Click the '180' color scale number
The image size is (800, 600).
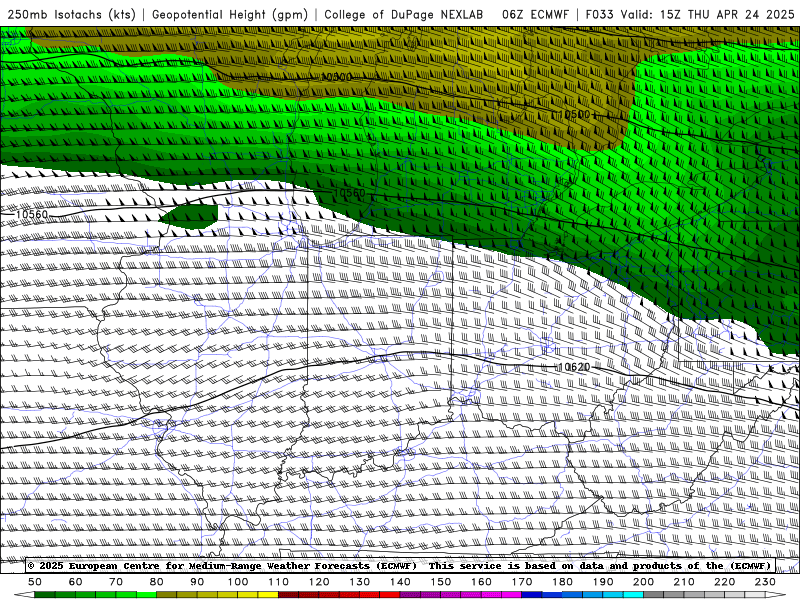(x=563, y=582)
